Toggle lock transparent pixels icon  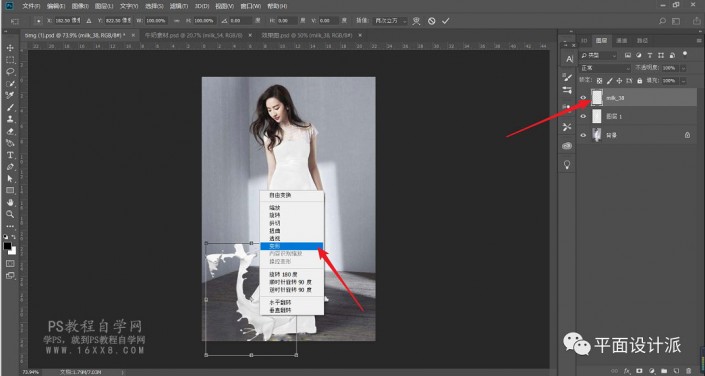(599, 81)
